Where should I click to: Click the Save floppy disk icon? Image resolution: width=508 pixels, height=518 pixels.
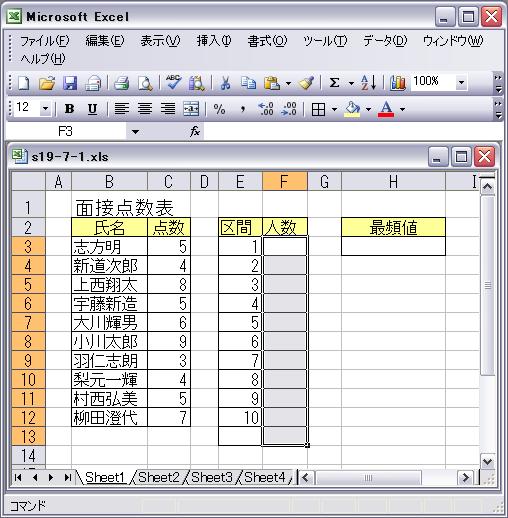tap(70, 83)
